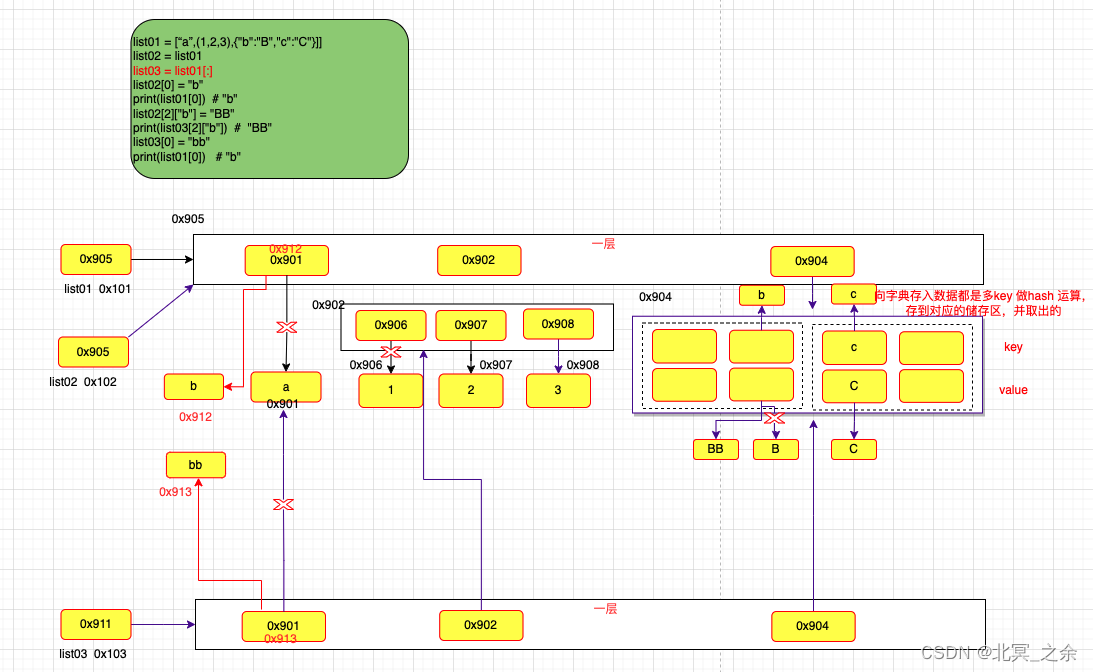
Task: Click the red Chinese hash annotation text
Action: (981, 303)
